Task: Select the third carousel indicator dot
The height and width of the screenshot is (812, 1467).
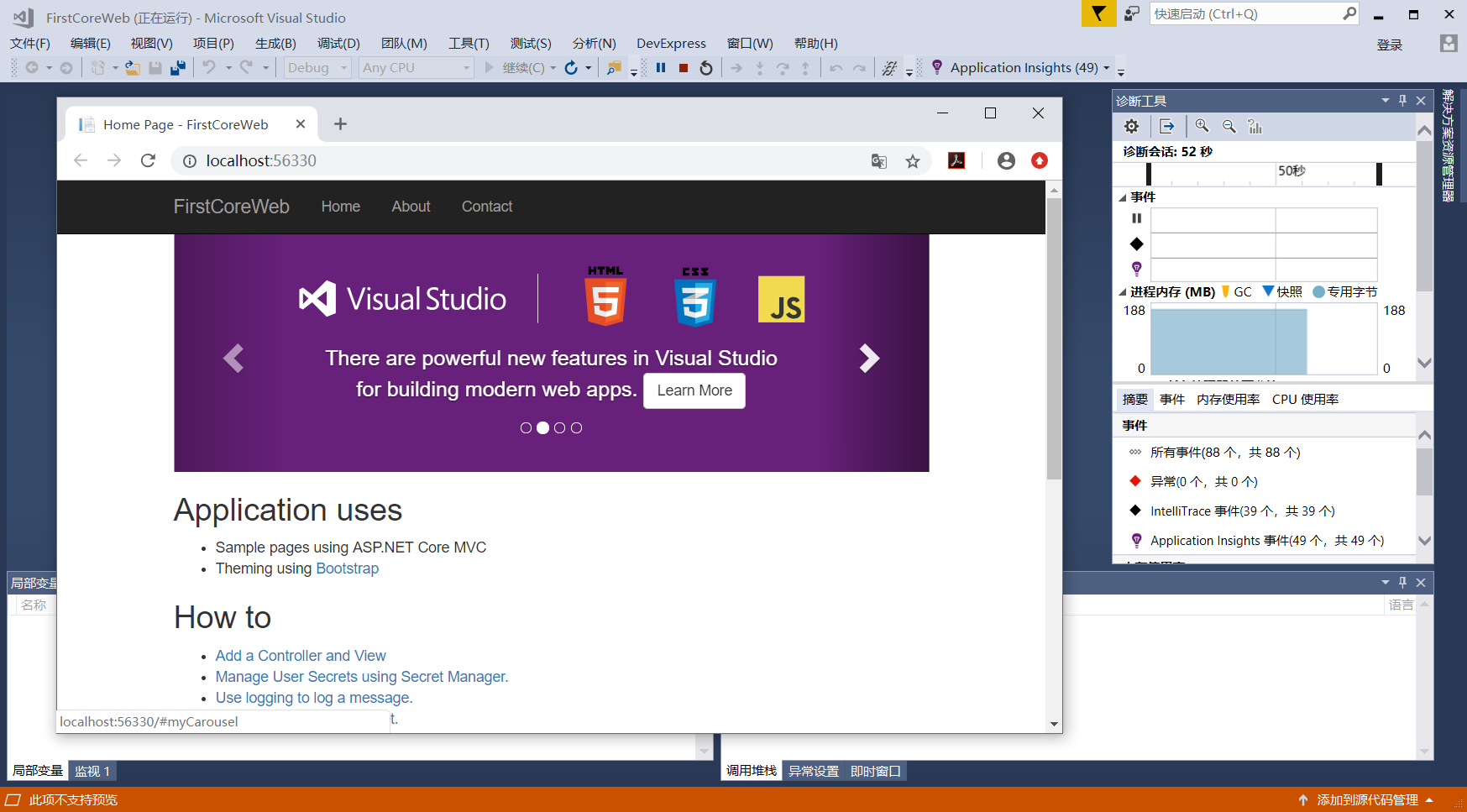Action: click(559, 428)
